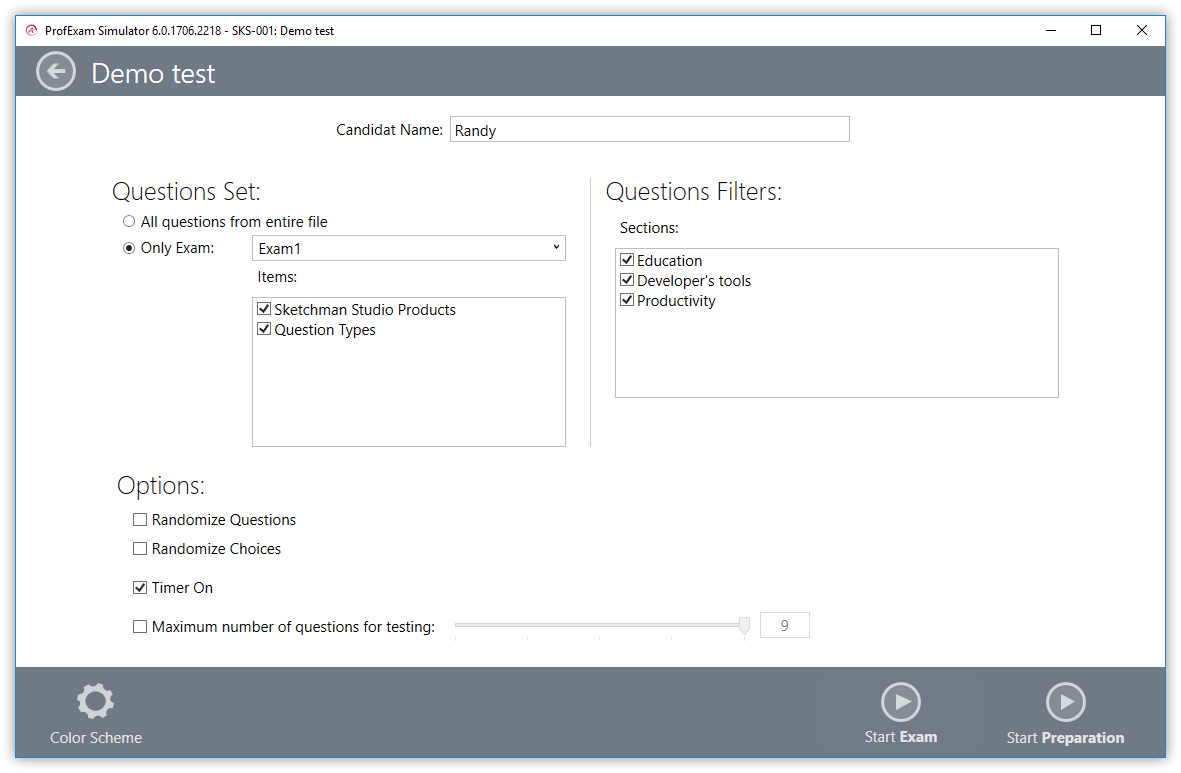Image resolution: width=1181 pixels, height=773 pixels.
Task: Uncheck Sketchman Studio Products item
Action: 265,310
